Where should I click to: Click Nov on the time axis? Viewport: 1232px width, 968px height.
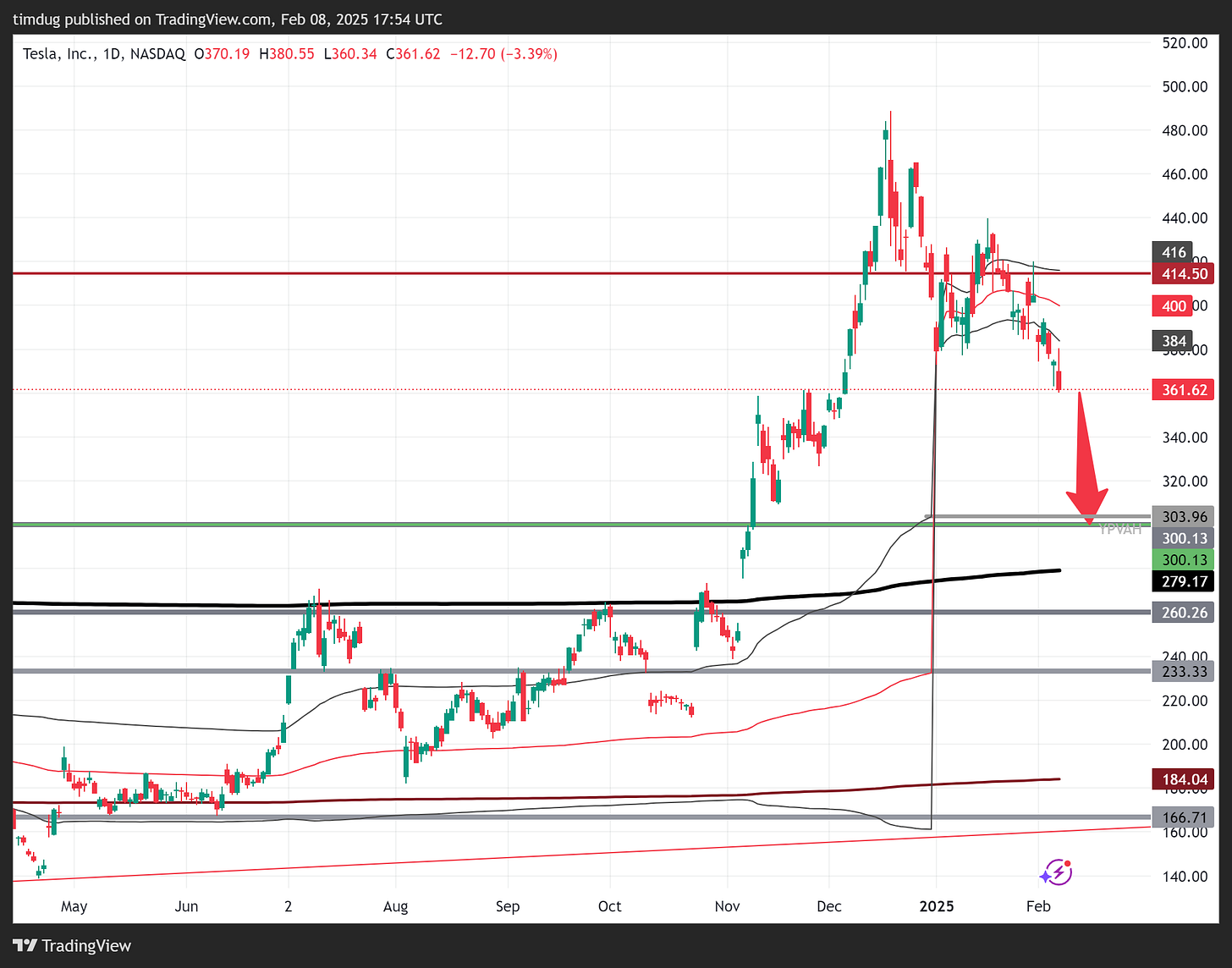point(728,906)
